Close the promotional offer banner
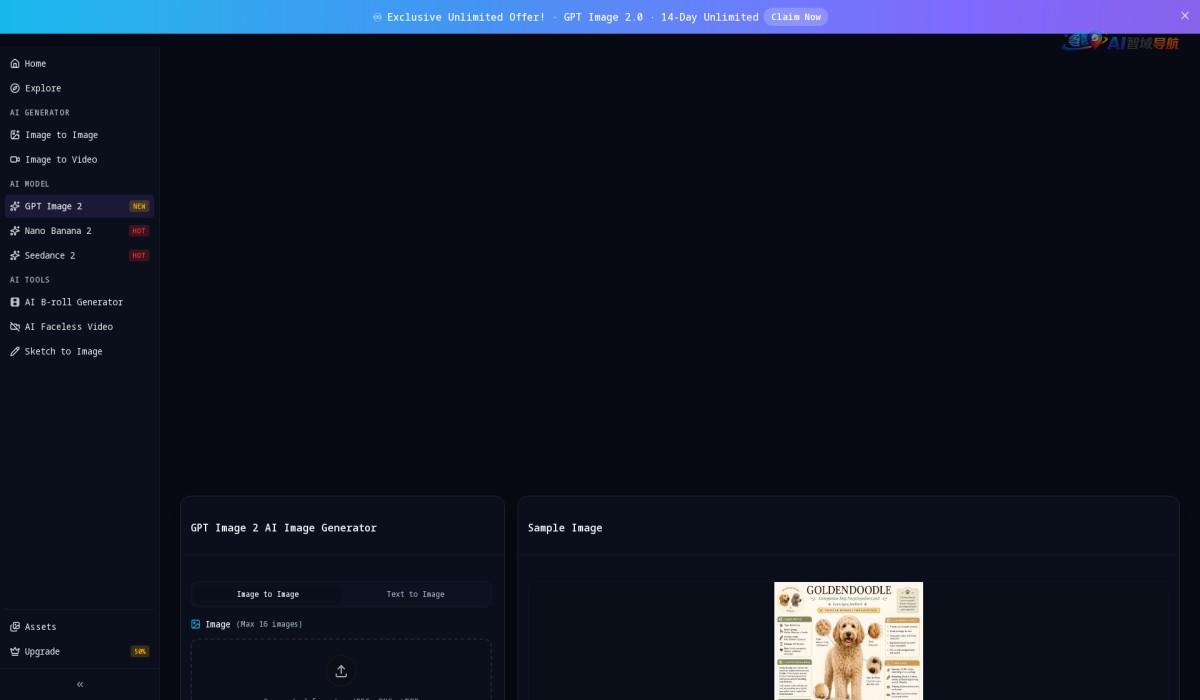This screenshot has width=1200, height=700. pyautogui.click(x=1185, y=15)
